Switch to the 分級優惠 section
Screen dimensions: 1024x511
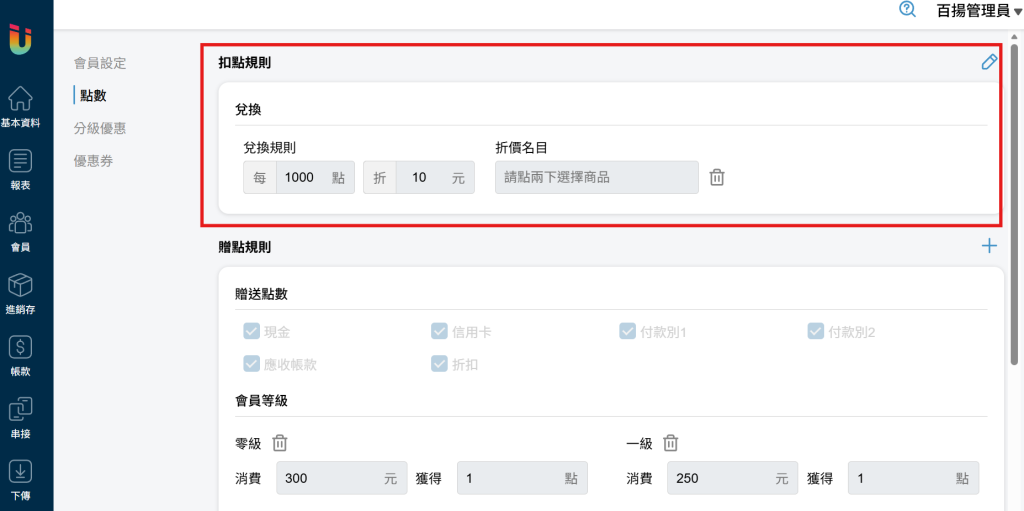point(100,128)
